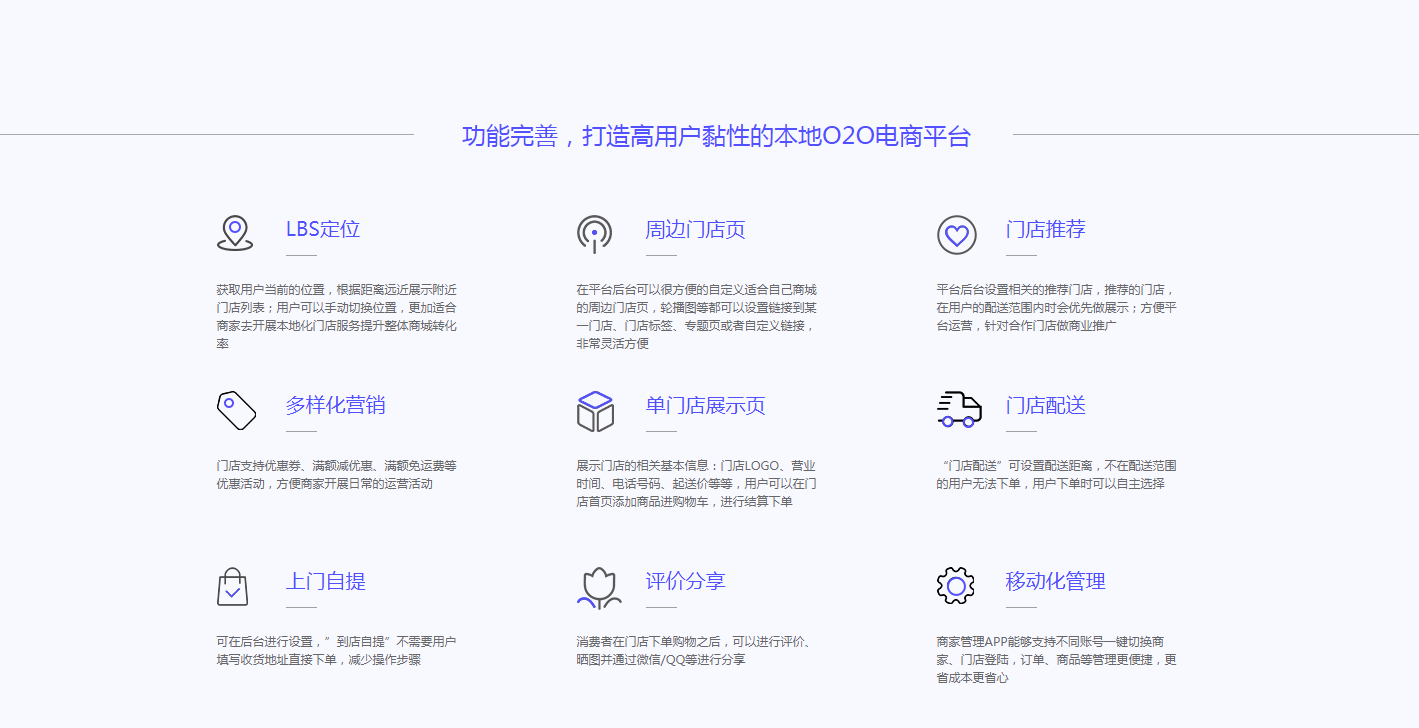Image resolution: width=1419 pixels, height=728 pixels.
Task: Click the LBS定位 map pin icon
Action: click(235, 233)
